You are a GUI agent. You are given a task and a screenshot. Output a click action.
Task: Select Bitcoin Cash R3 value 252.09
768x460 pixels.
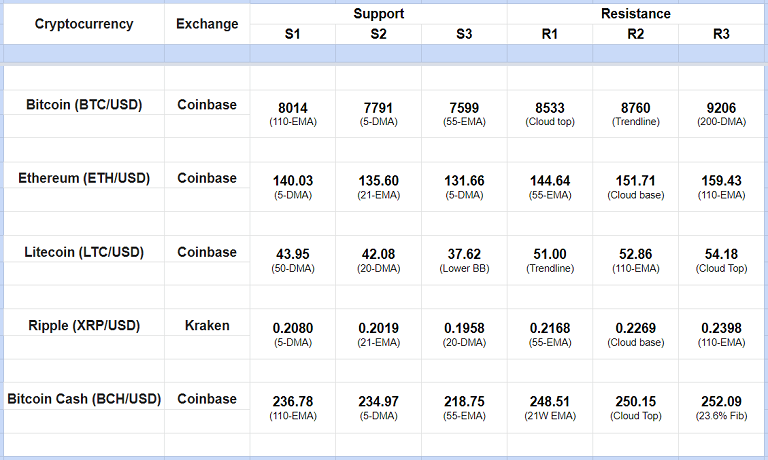(721, 402)
